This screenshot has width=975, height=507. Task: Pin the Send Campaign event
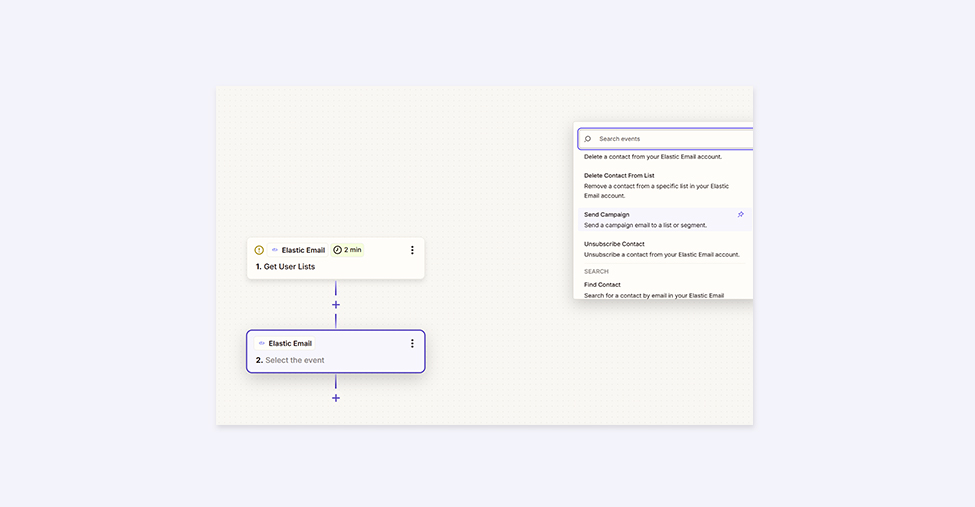[x=740, y=214]
